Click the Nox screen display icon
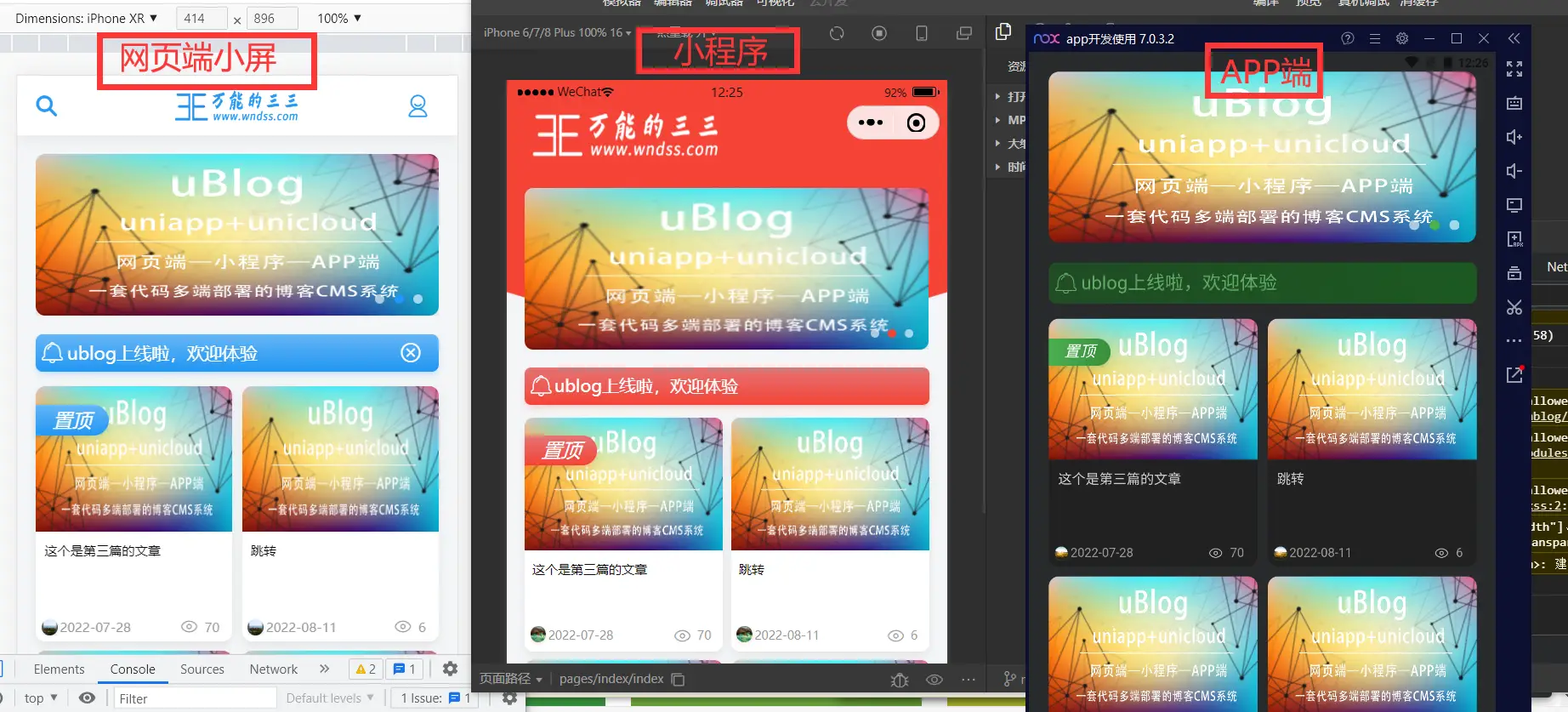The image size is (1568, 712). (1514, 205)
